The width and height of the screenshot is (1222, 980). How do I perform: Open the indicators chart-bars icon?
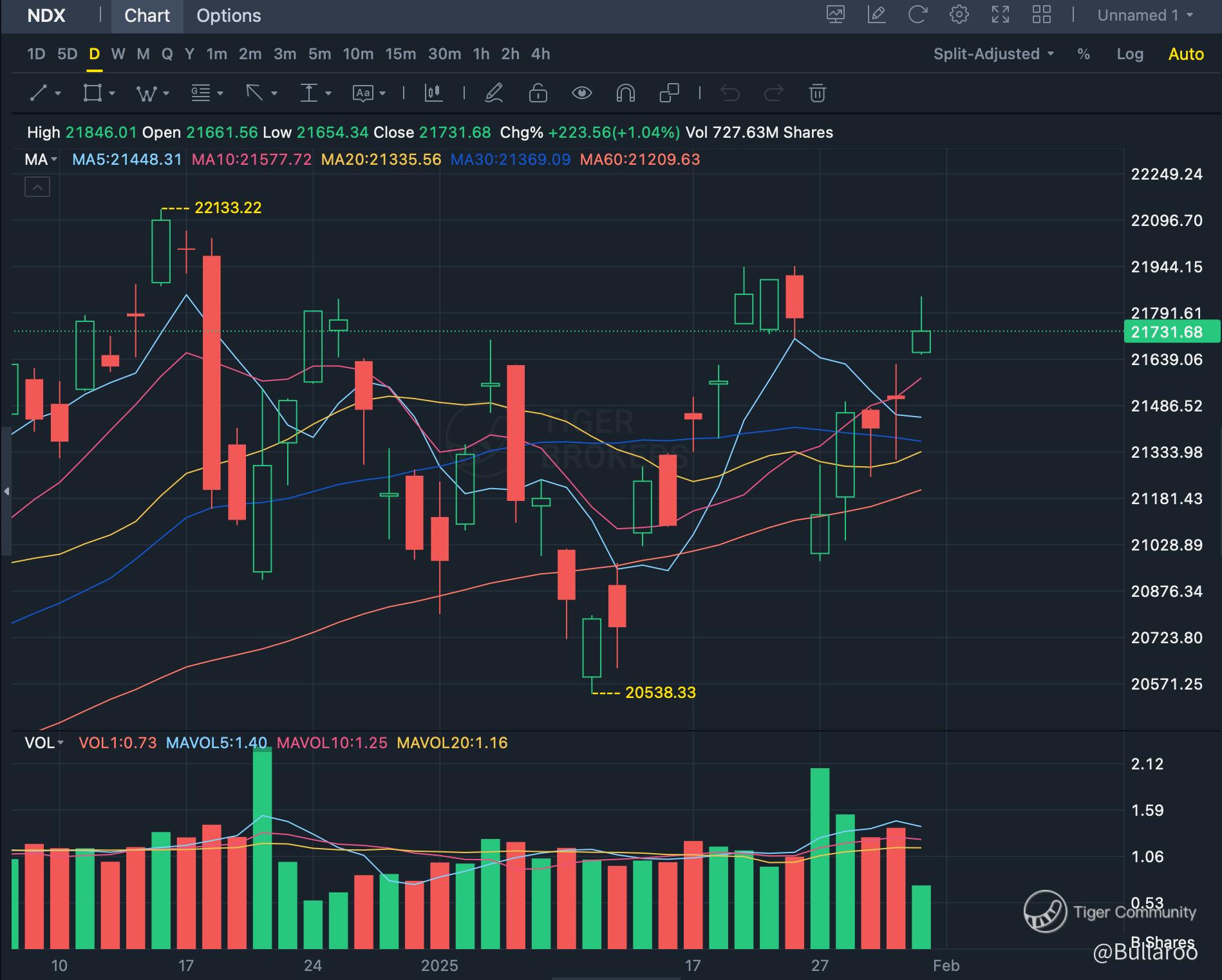433,93
